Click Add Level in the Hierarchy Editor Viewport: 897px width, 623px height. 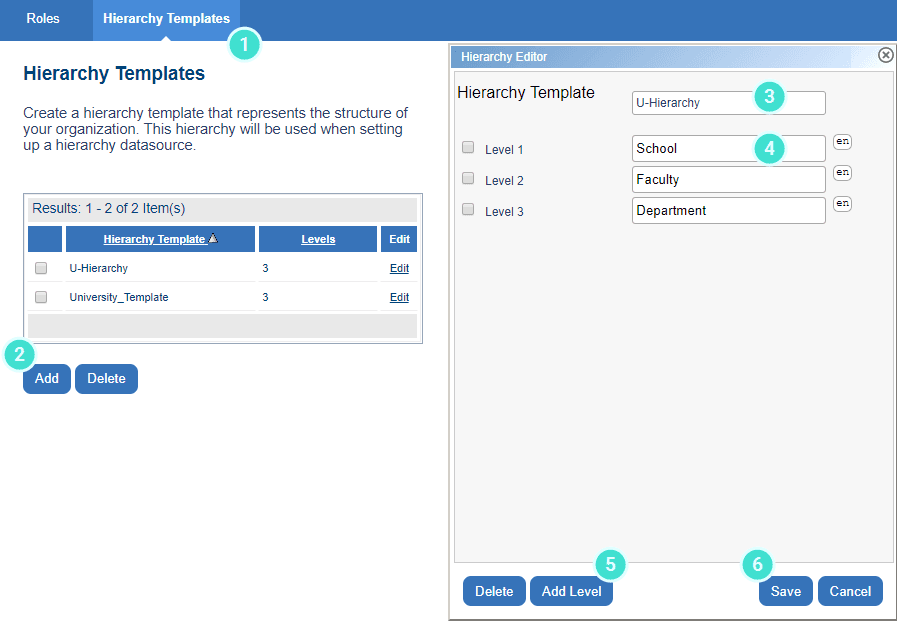[571, 591]
